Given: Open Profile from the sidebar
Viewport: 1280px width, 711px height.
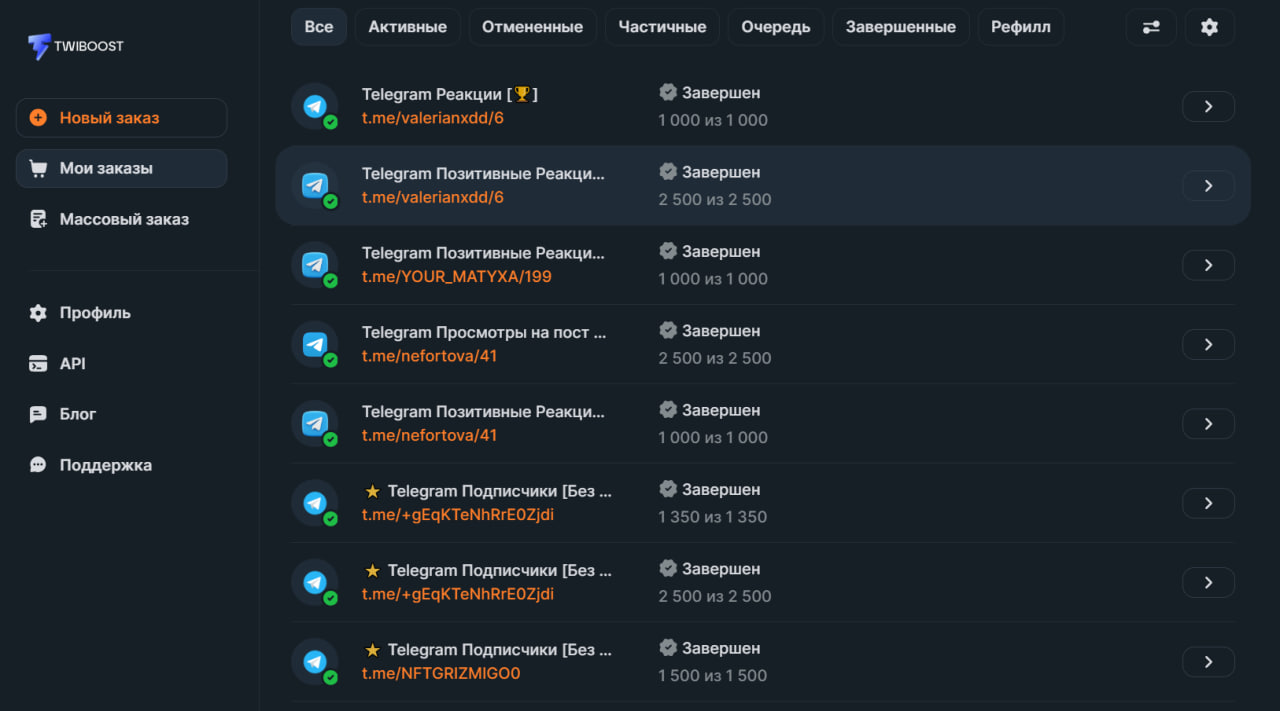Looking at the screenshot, I should pos(94,313).
